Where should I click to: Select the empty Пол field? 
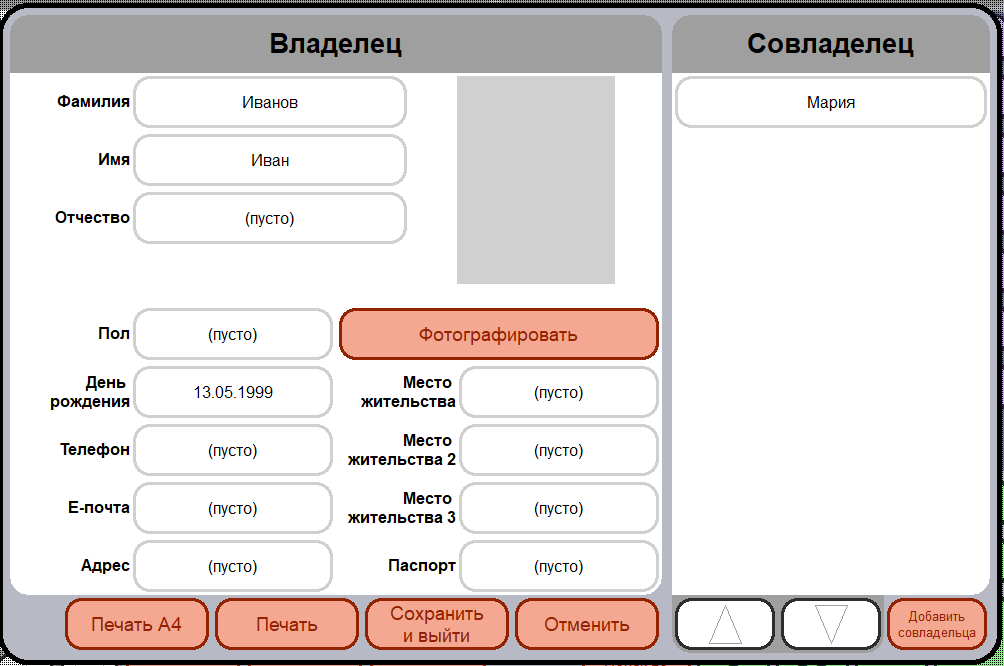(x=232, y=334)
